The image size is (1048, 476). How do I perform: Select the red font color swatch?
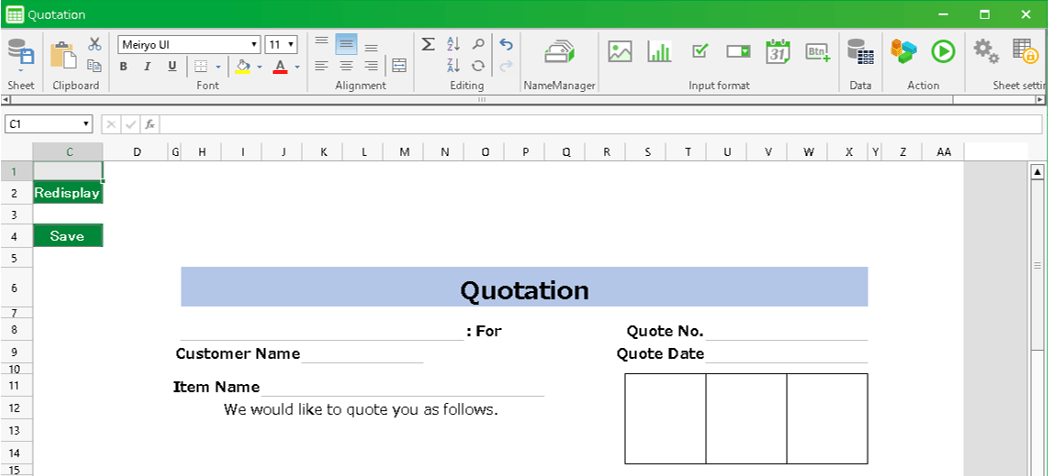280,67
